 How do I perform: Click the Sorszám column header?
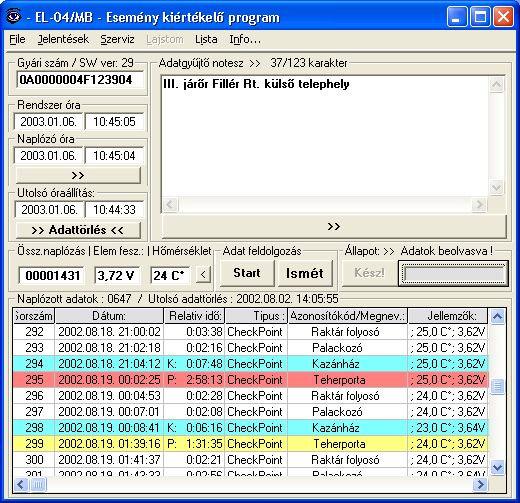pyautogui.click(x=34, y=316)
